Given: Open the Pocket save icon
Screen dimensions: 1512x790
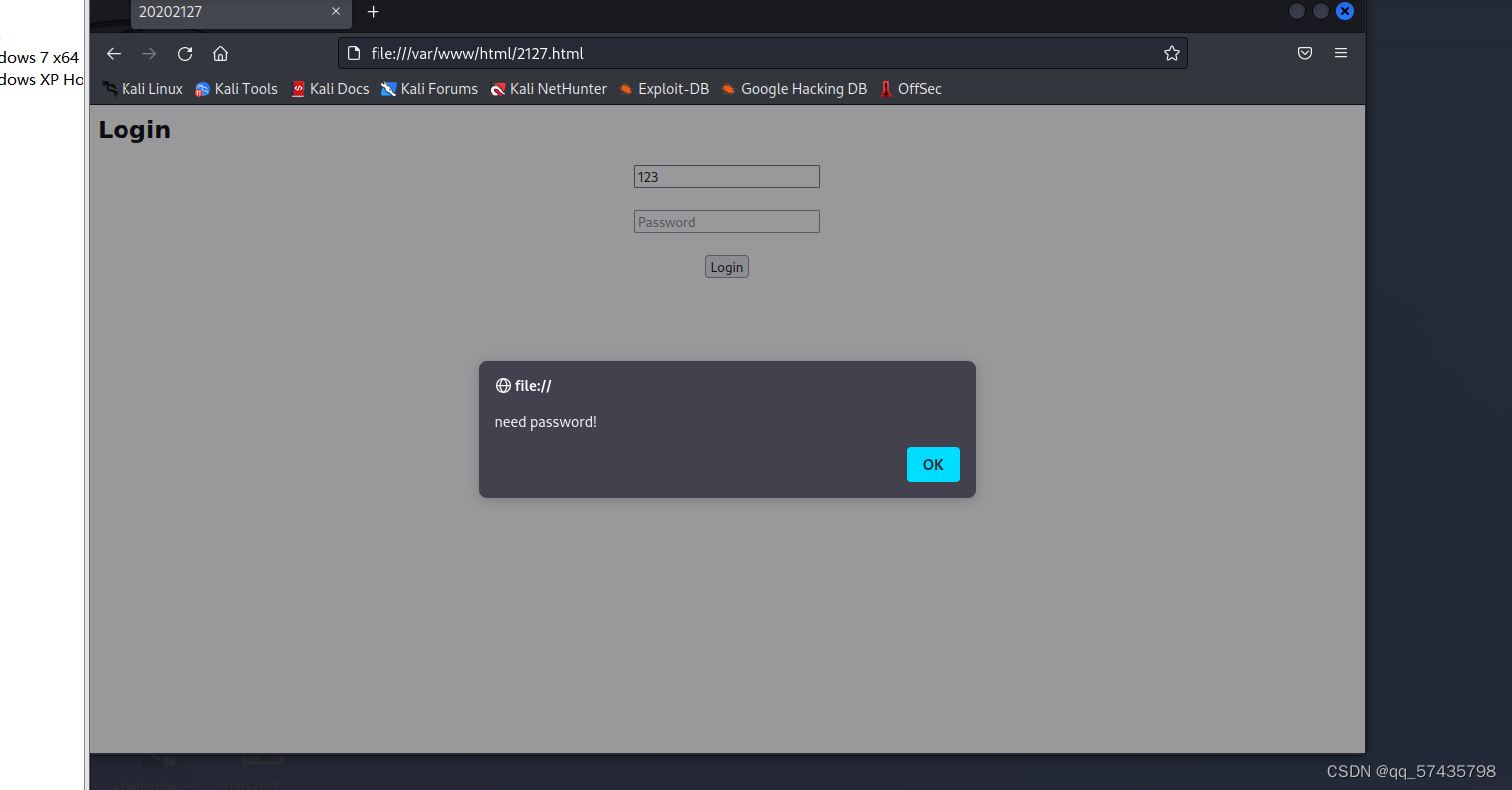Looking at the screenshot, I should (x=1305, y=53).
